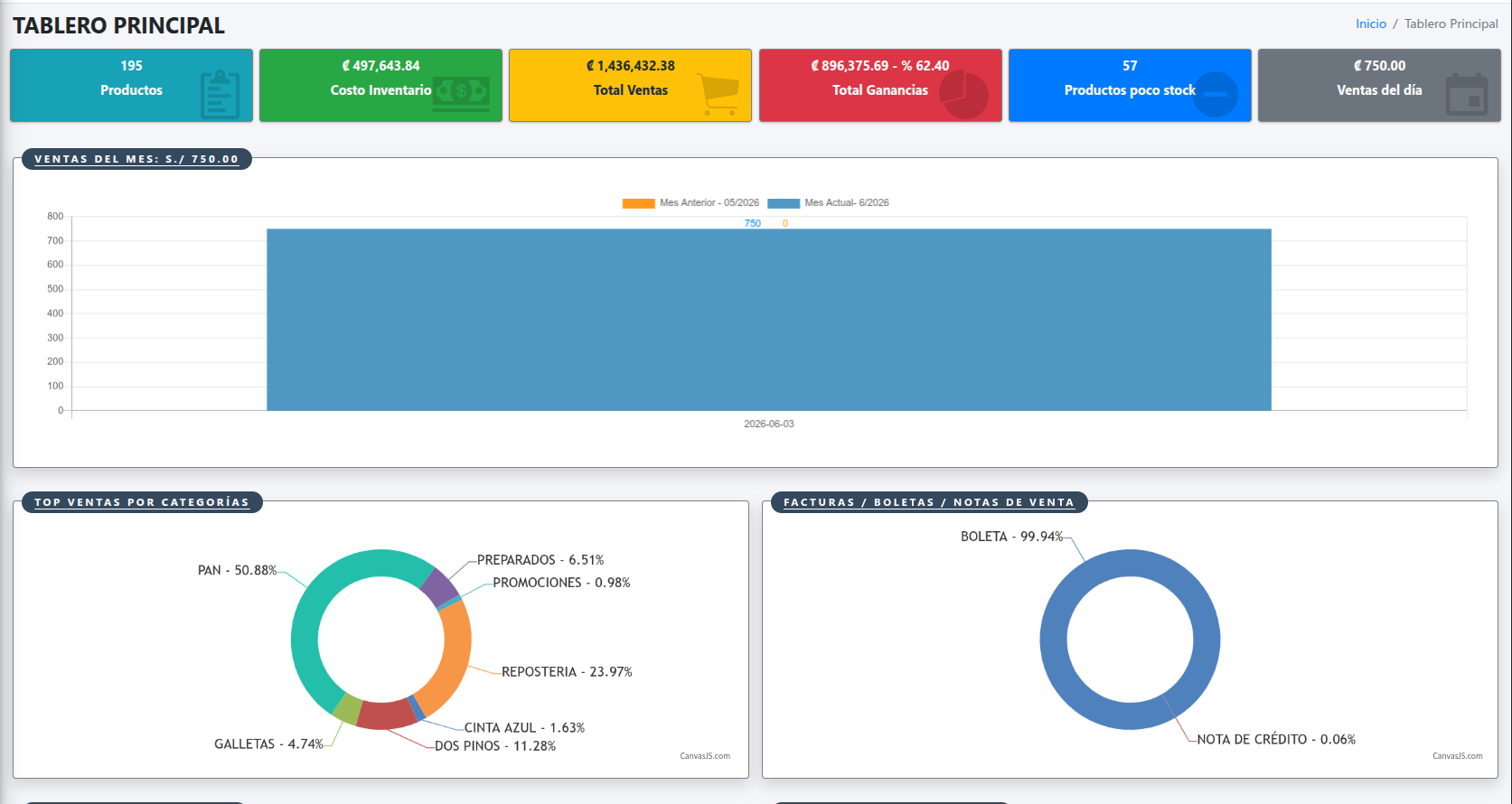The image size is (1512, 804).
Task: Toggle the blue Mes Actual legend swatch
Action: coord(784,203)
